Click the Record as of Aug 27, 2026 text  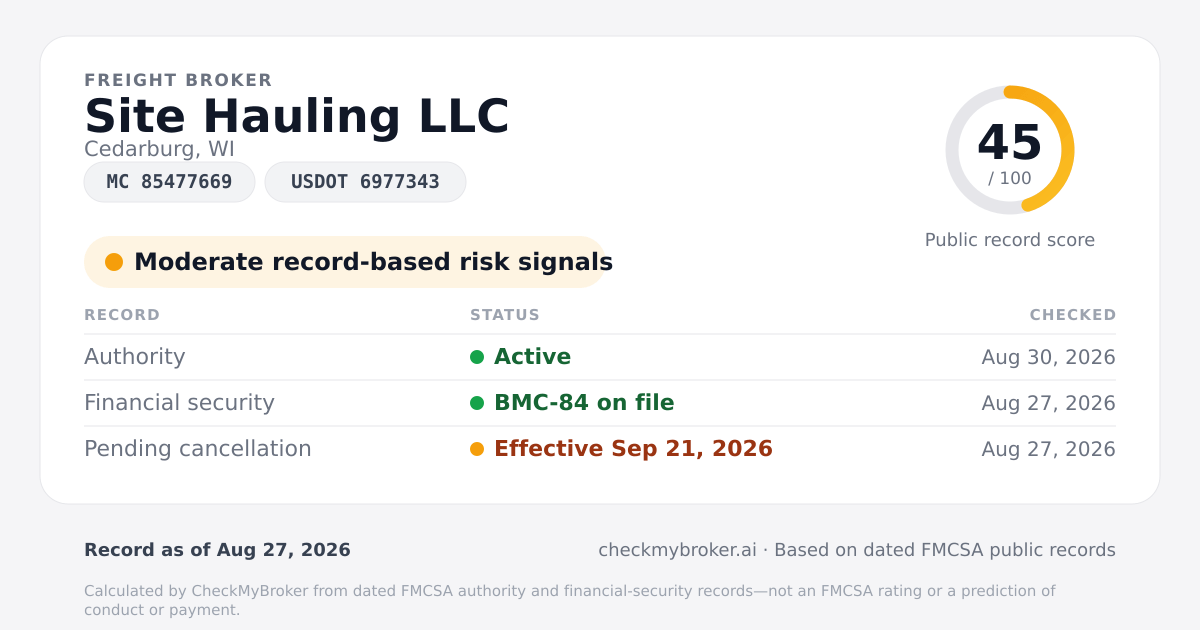(217, 550)
